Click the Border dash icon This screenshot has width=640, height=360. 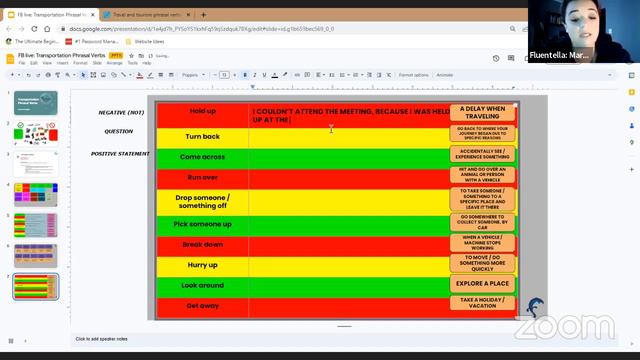[x=171, y=75]
